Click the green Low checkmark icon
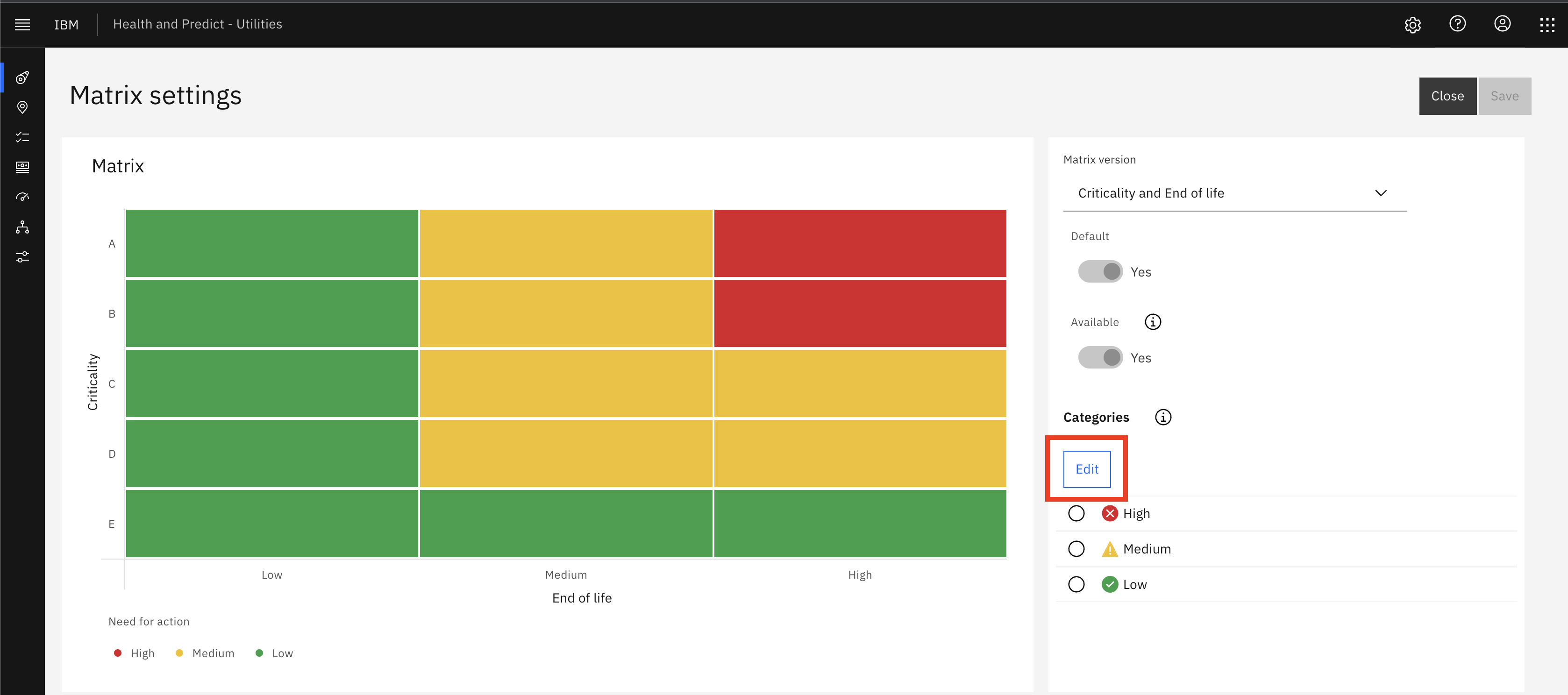Viewport: 1568px width, 695px height. pos(1110,584)
